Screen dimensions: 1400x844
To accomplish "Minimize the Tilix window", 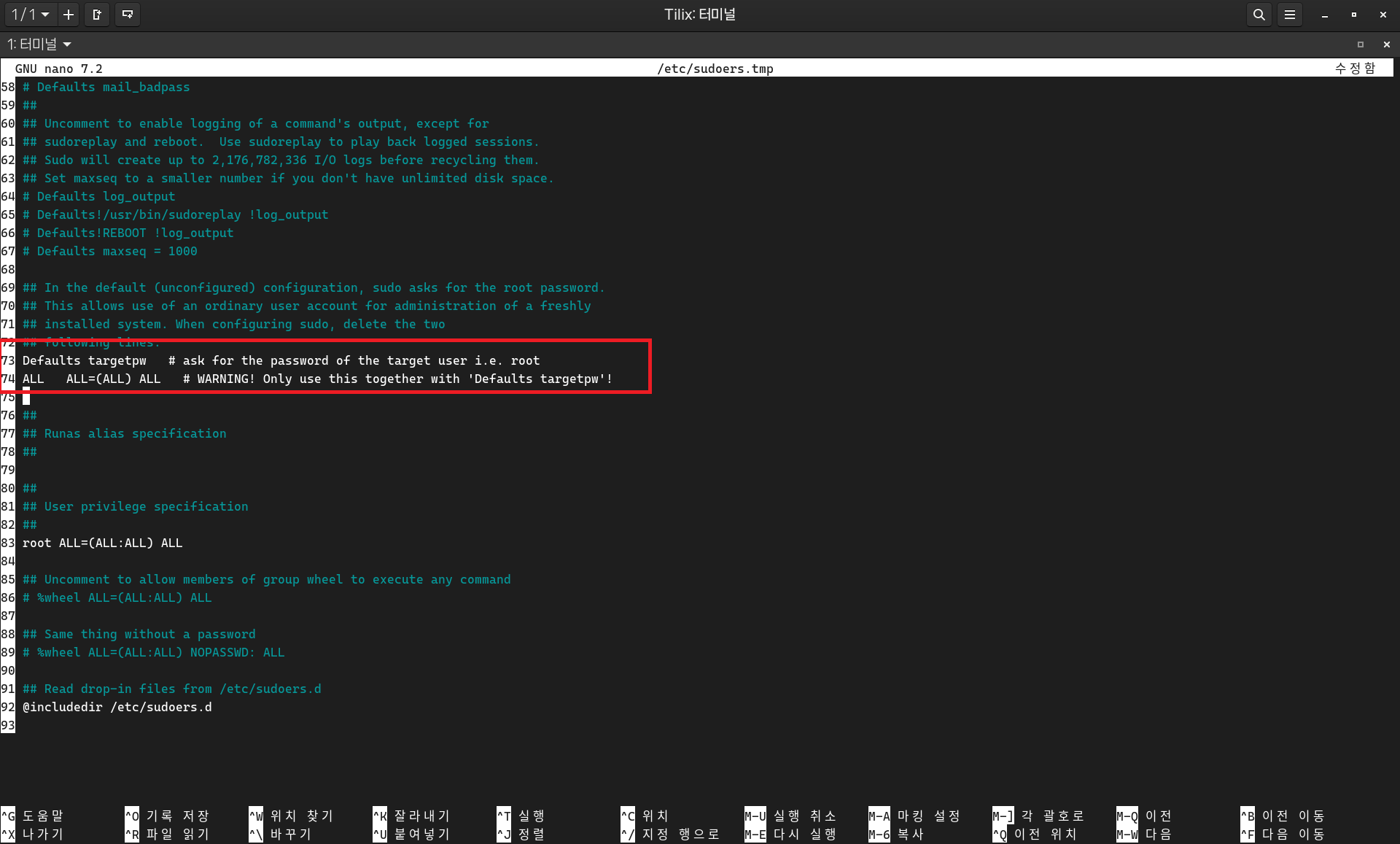I will [1324, 15].
